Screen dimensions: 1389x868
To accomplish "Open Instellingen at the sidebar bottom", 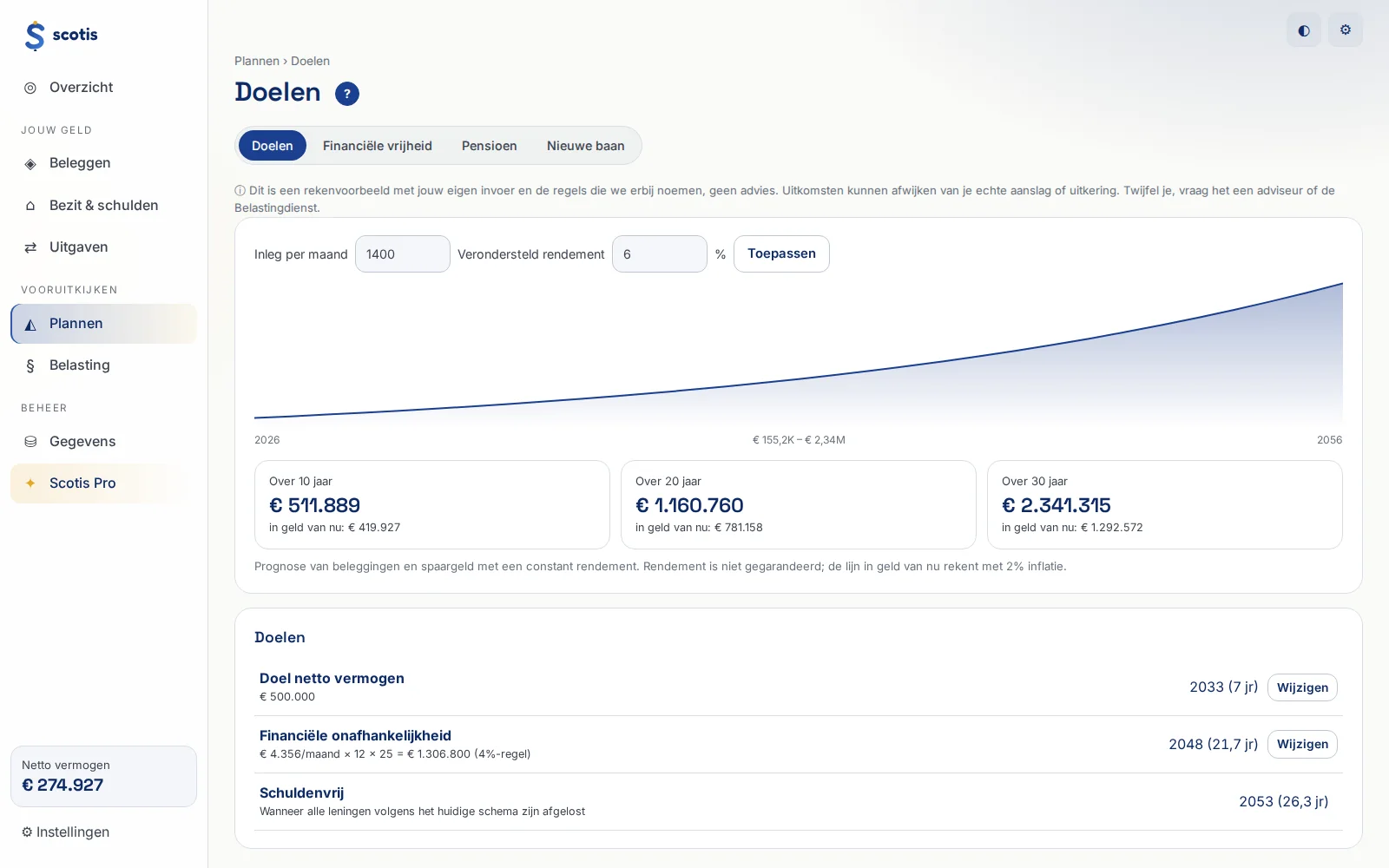I will click(x=66, y=832).
